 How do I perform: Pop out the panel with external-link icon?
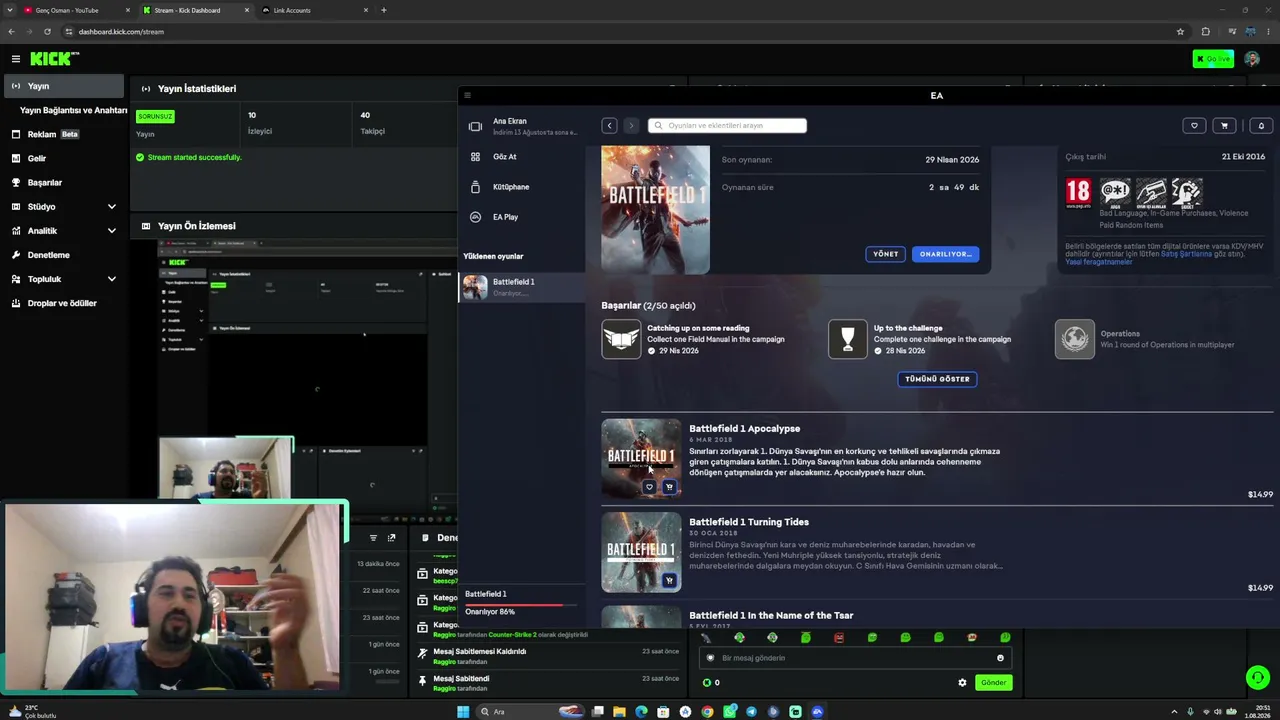391,538
